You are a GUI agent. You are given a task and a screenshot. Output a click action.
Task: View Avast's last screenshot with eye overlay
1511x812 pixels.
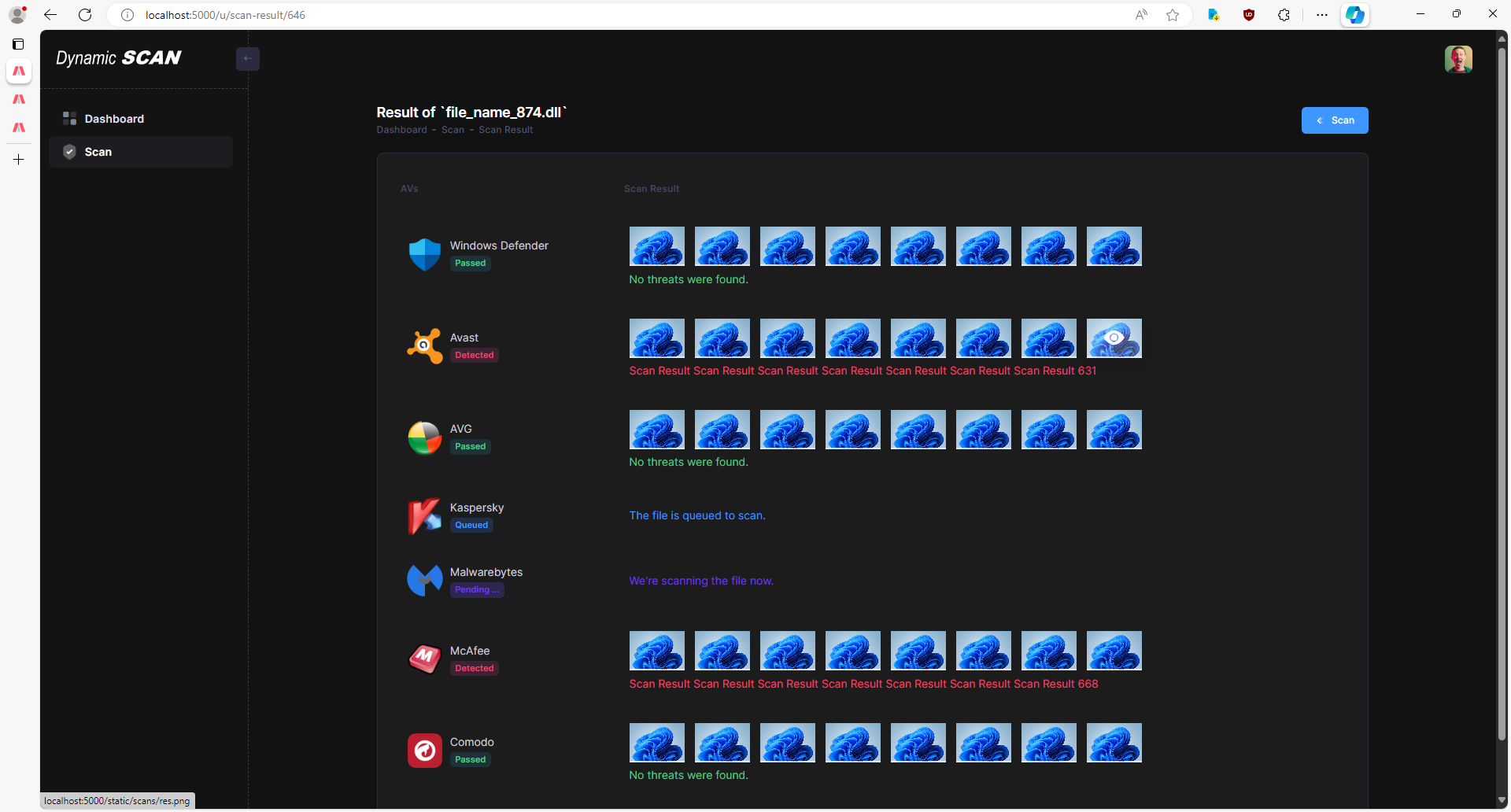1114,338
